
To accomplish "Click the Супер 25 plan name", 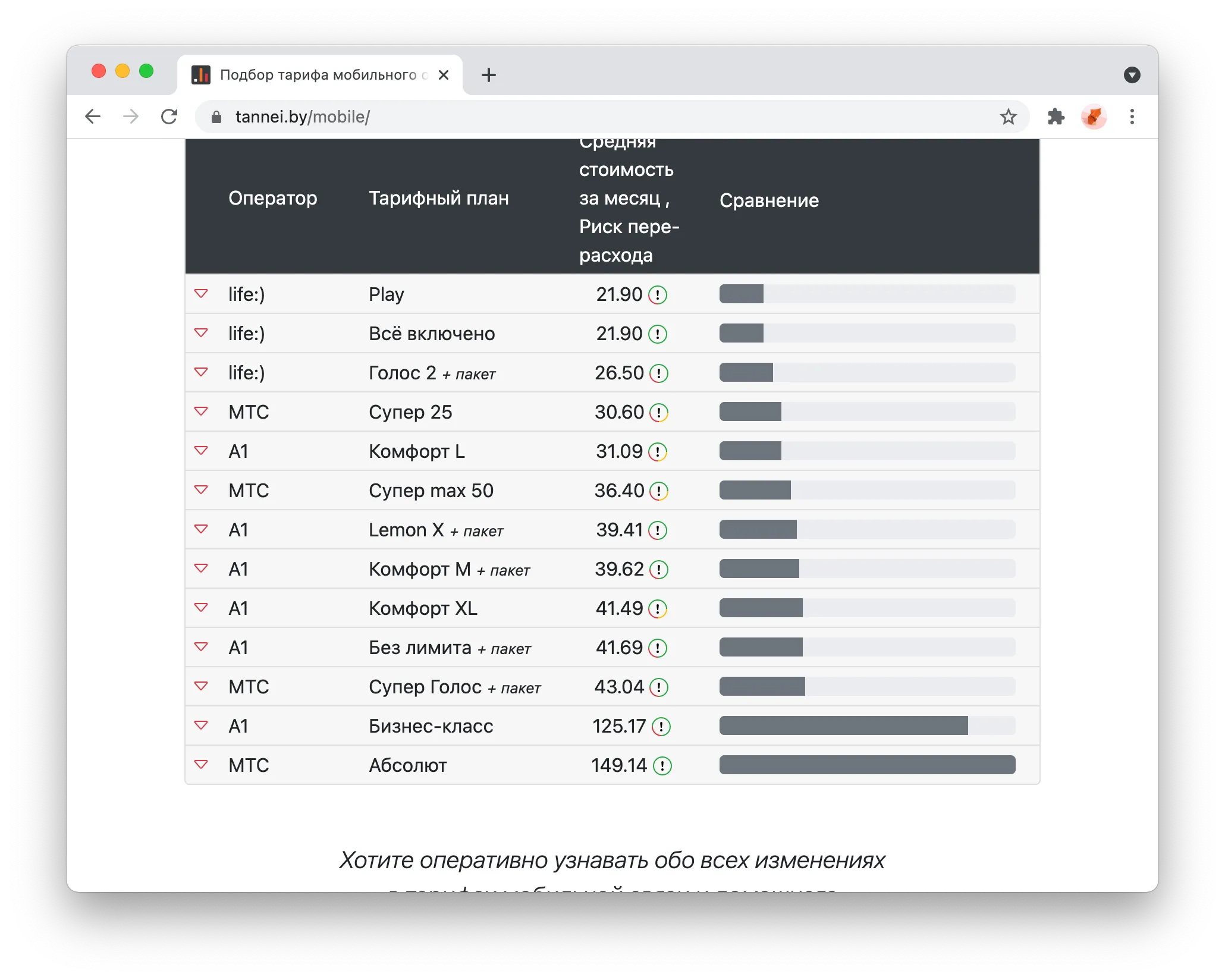I will click(x=410, y=412).
